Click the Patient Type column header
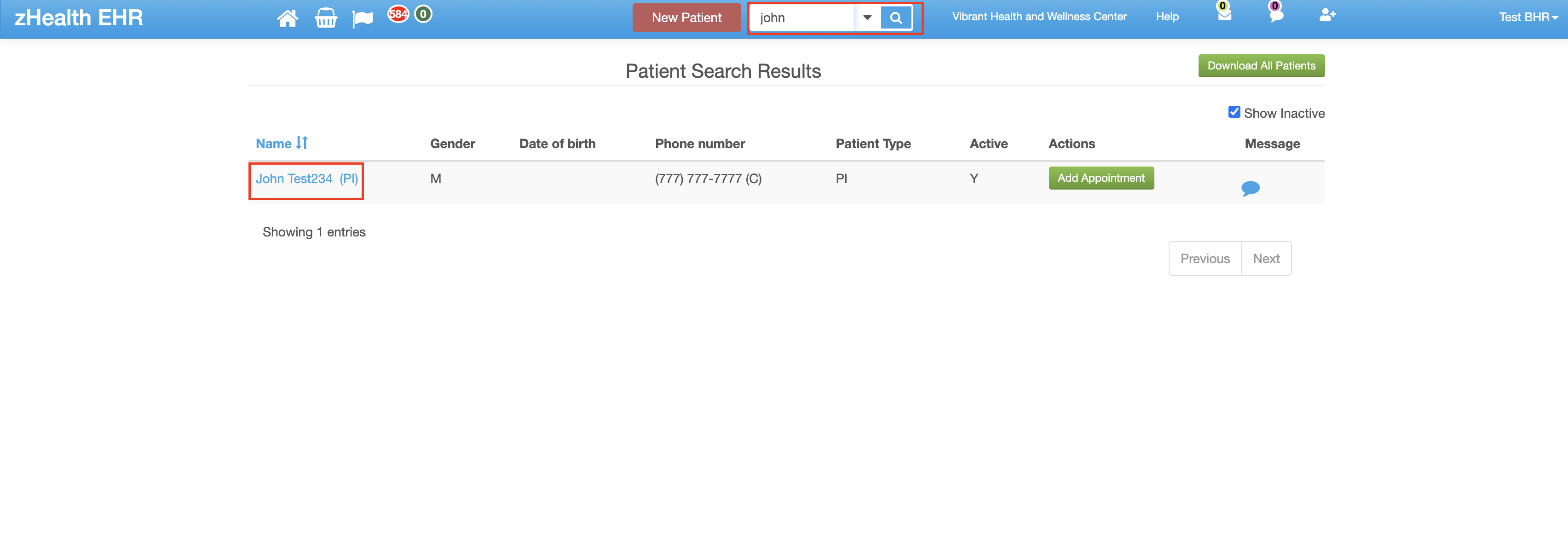The height and width of the screenshot is (552, 1568). 873,144
